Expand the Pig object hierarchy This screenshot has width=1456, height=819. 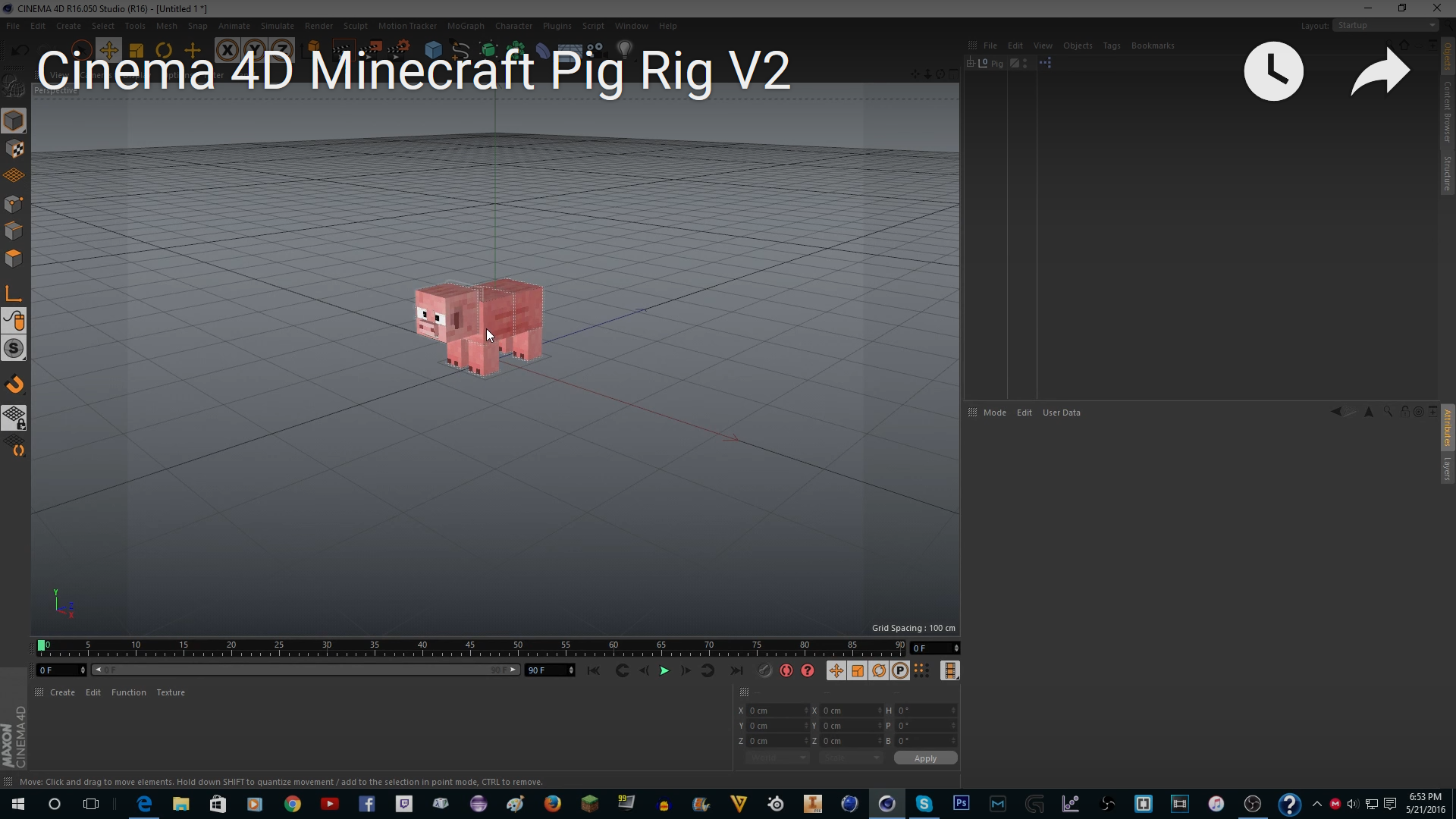pyautogui.click(x=971, y=63)
